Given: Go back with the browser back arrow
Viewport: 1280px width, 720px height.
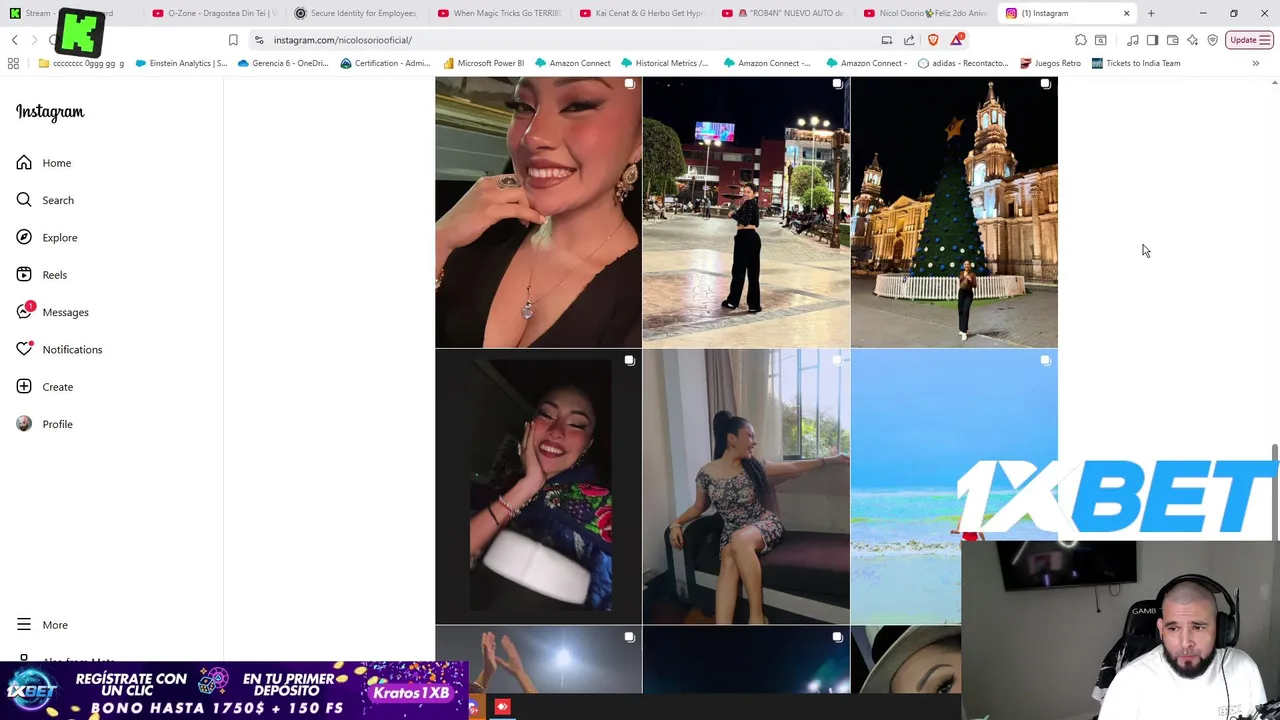Looking at the screenshot, I should coord(14,40).
